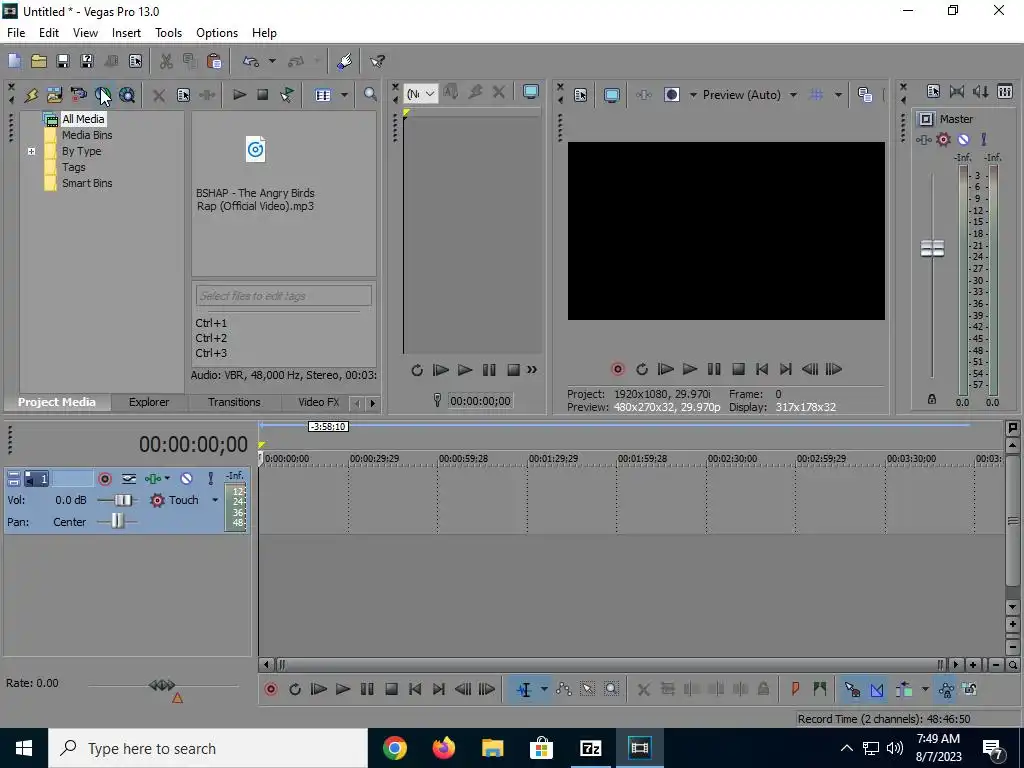This screenshot has width=1024, height=768.
Task: Switch to the Transitions tab
Action: 234,402
